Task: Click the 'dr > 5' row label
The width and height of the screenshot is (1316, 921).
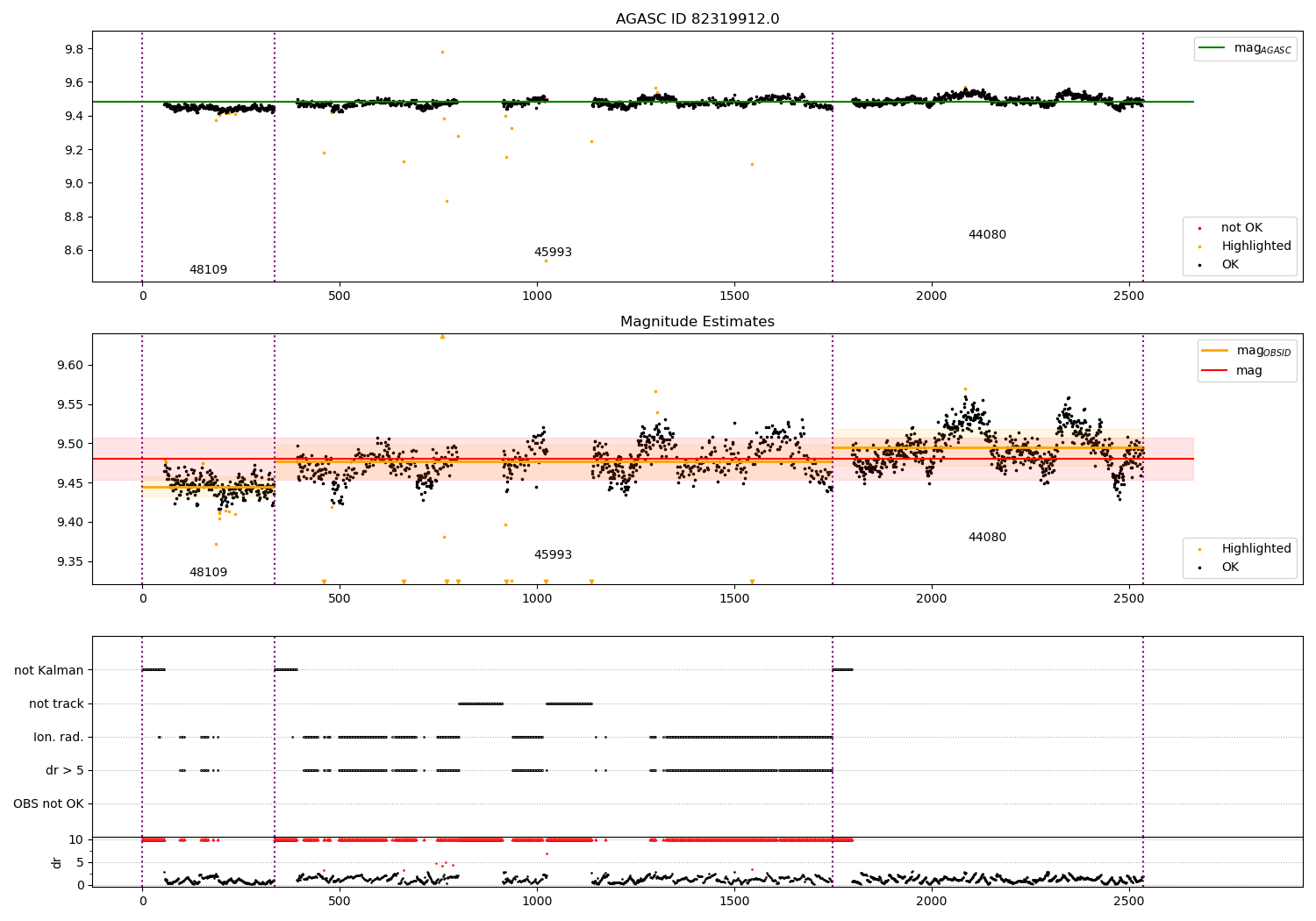Action: pyautogui.click(x=65, y=771)
